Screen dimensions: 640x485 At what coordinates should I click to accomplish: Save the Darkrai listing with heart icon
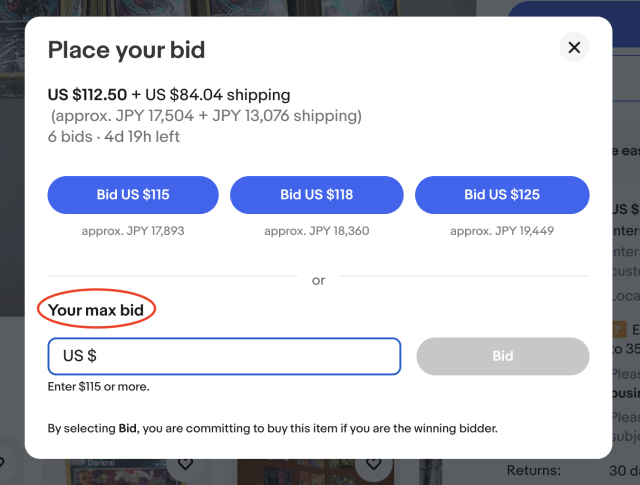coord(185,464)
